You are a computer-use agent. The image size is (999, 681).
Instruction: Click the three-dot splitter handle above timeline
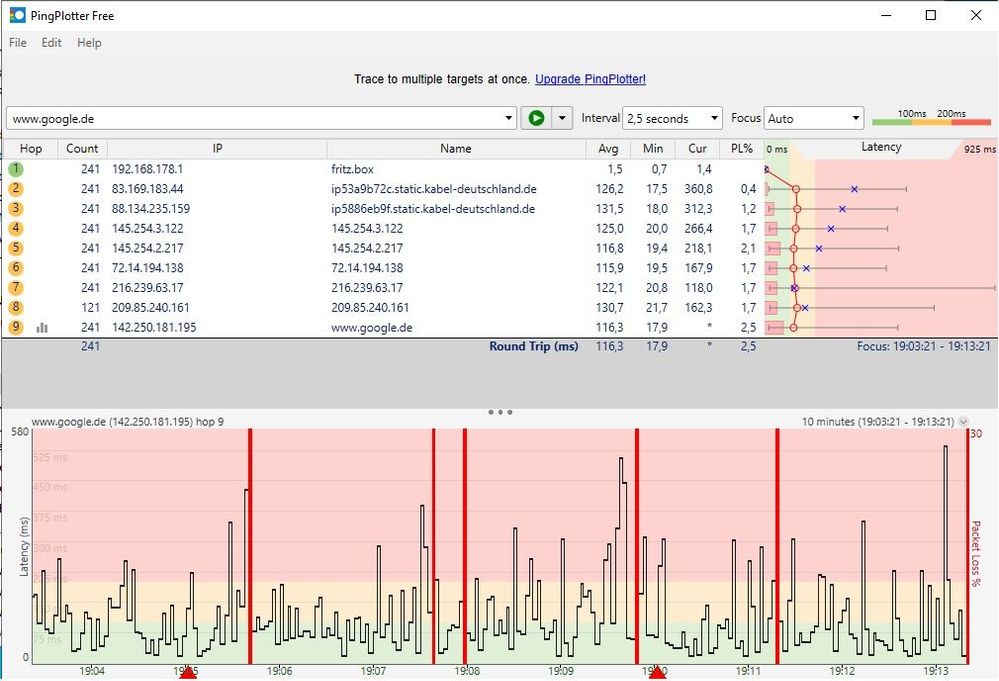[x=500, y=412]
